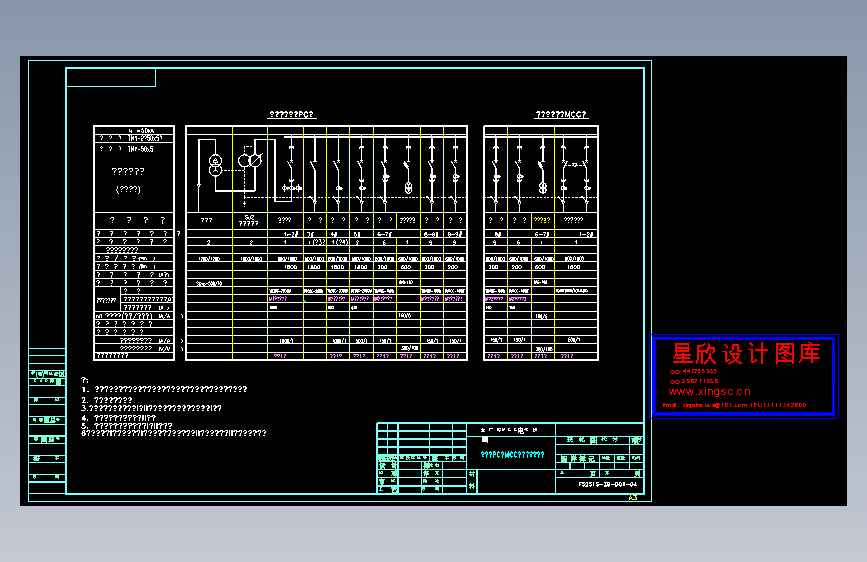Select the underlined '?????MCC?' title above right diagram

(561, 115)
